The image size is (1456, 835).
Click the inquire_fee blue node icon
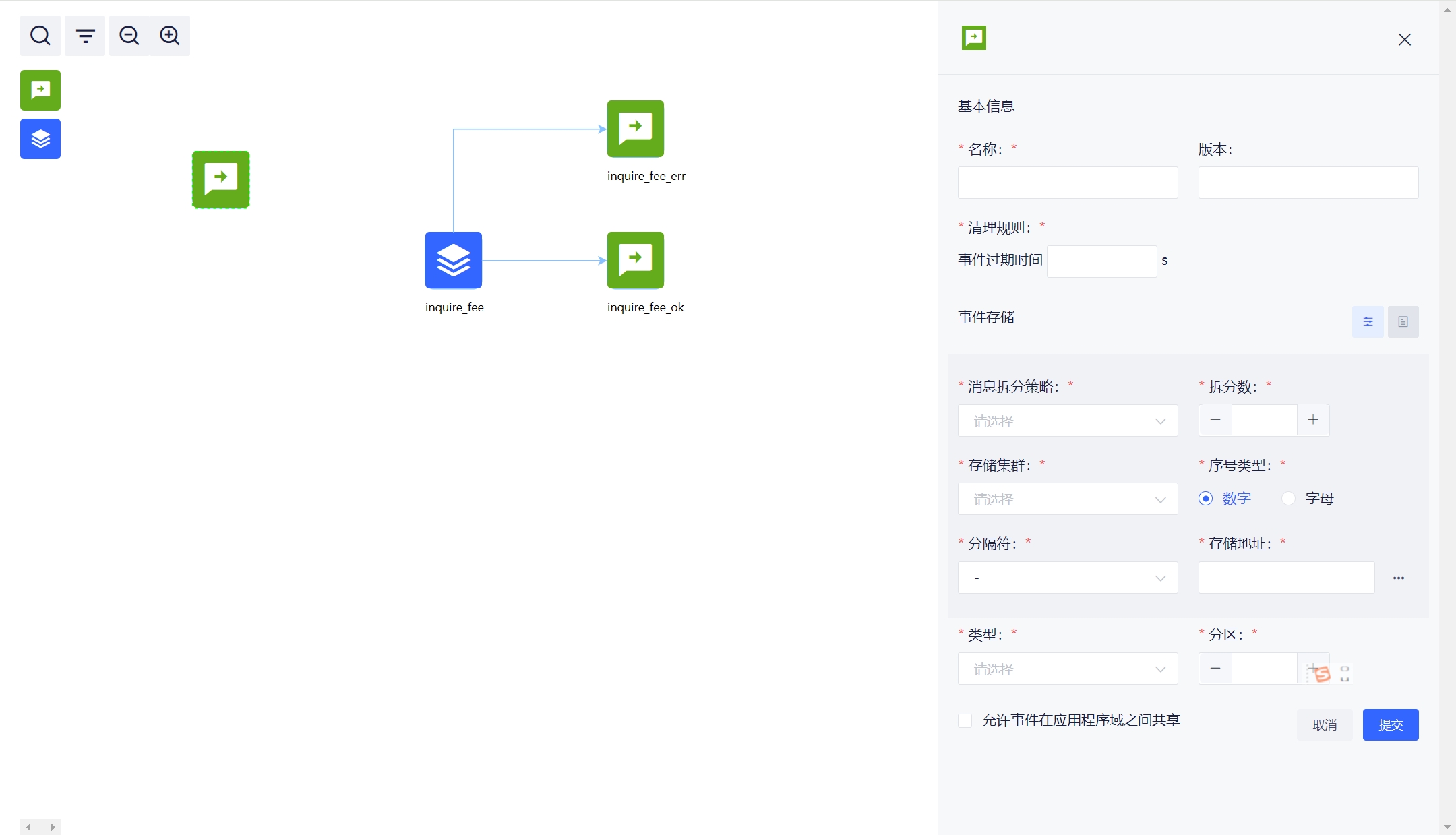(x=454, y=260)
